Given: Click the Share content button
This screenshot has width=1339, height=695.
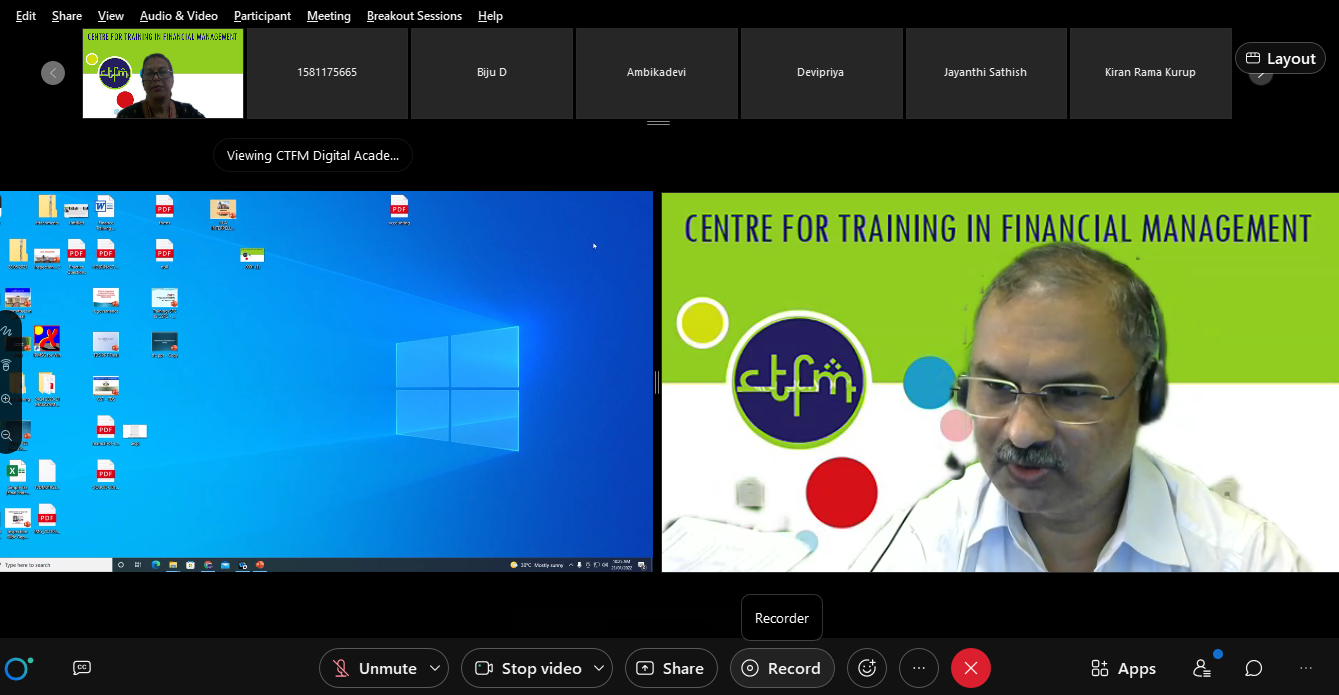Looking at the screenshot, I should tap(671, 668).
